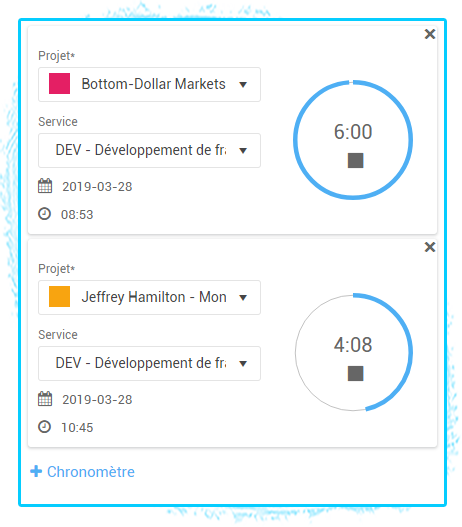Edit the 2019-03-28 date in first card
The width and height of the screenshot is (462, 527).
(97, 187)
